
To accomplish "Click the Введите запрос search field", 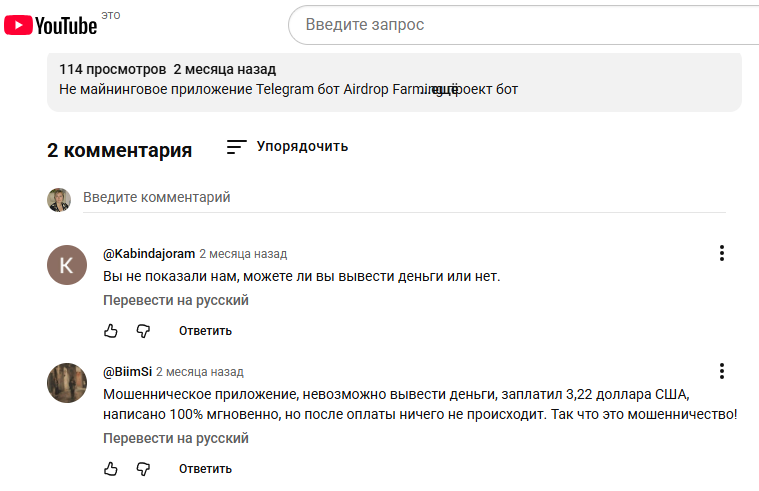I will 520,25.
